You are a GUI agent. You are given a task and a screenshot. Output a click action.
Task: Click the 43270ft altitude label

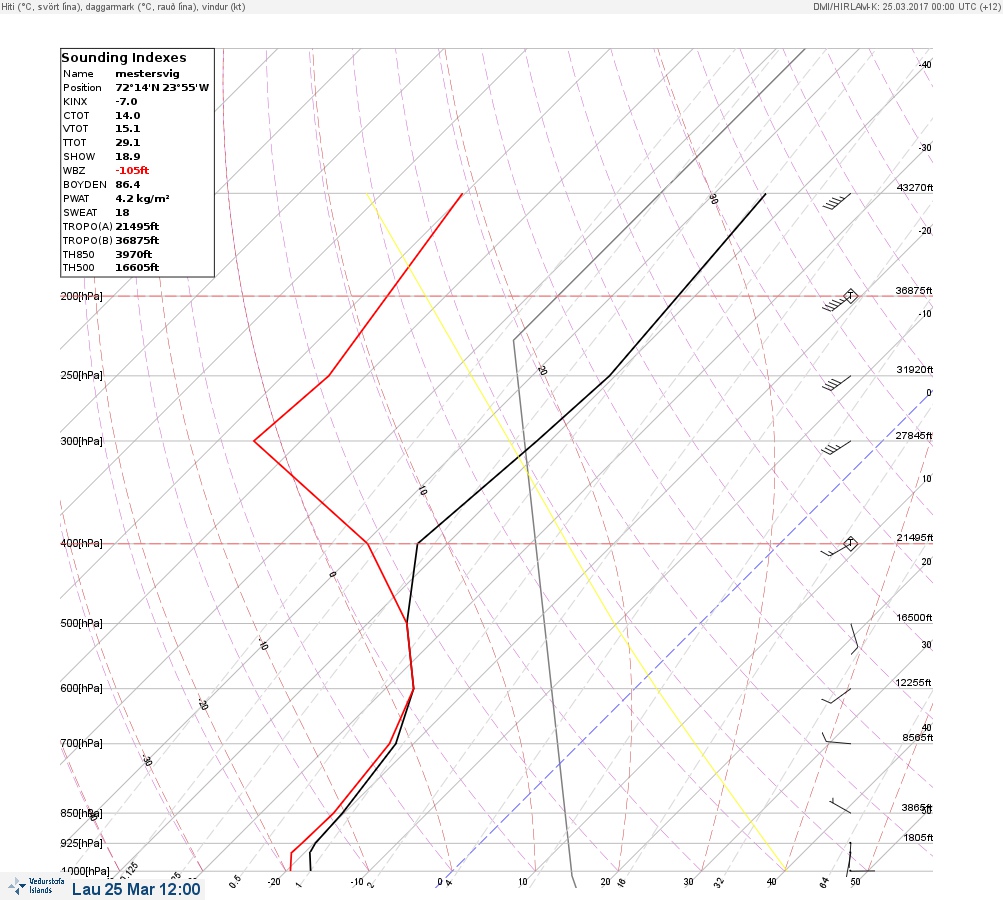(915, 187)
